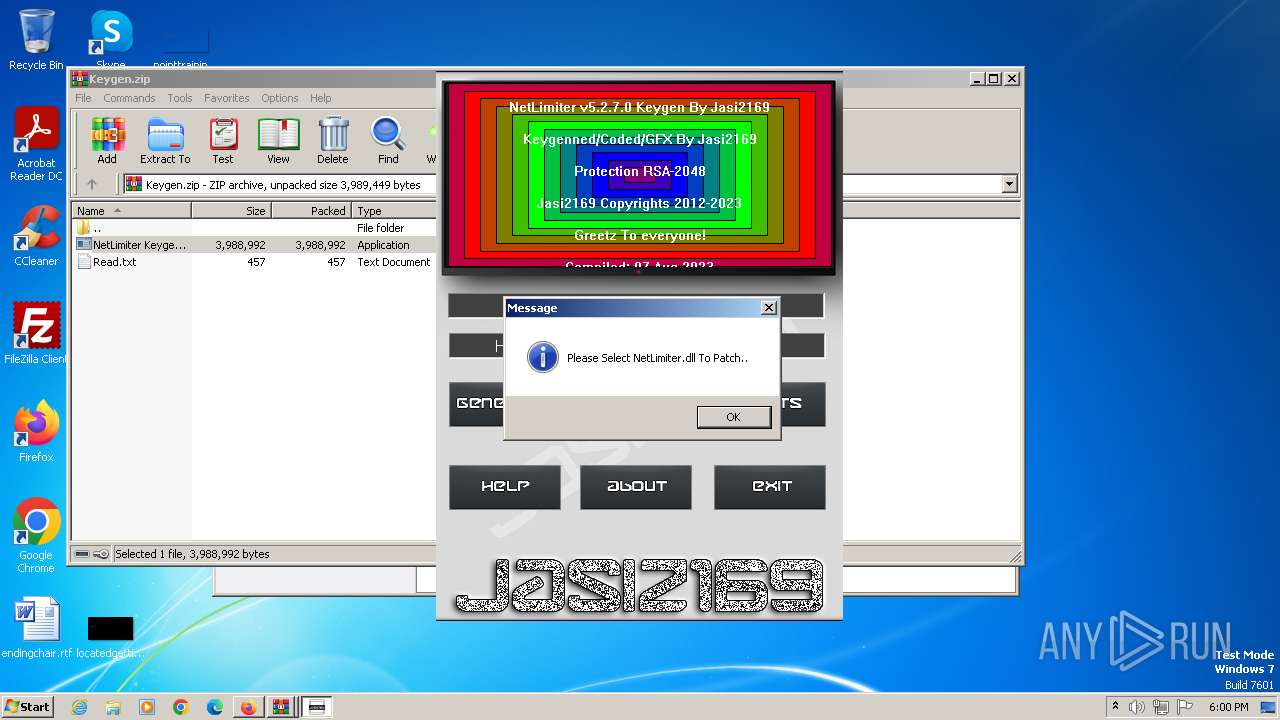
Task: Select the Read.txt file row
Action: [x=254, y=262]
